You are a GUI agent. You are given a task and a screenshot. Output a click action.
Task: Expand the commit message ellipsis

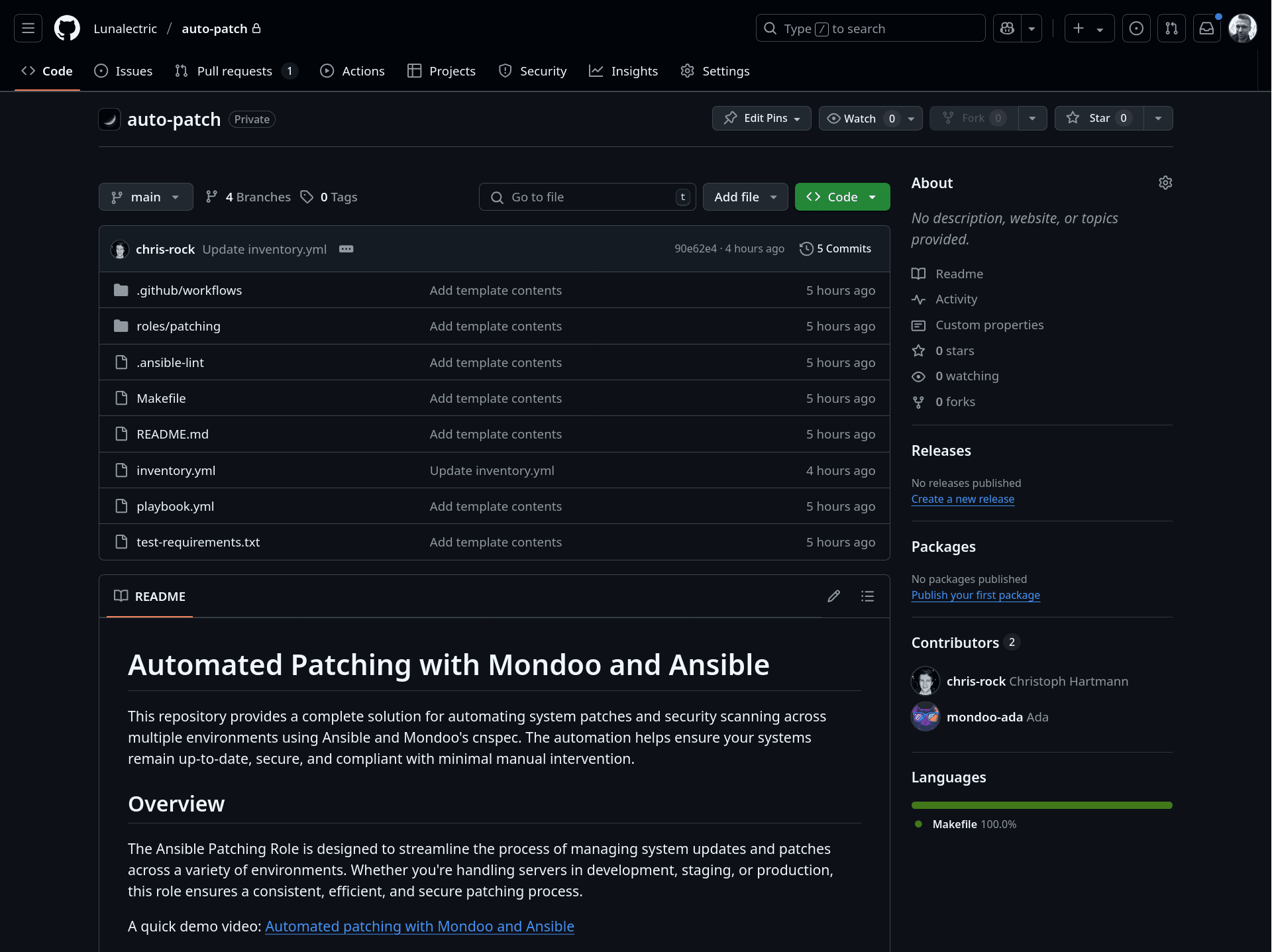point(346,249)
